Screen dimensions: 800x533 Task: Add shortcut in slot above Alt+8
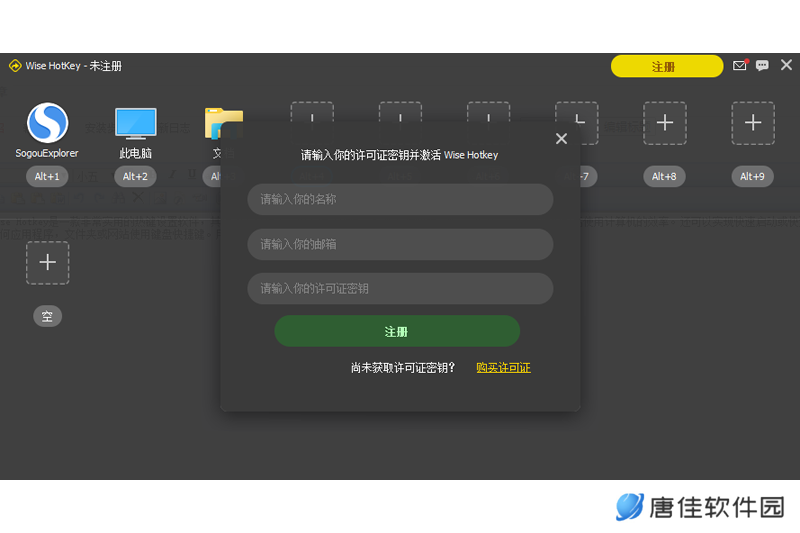click(664, 123)
